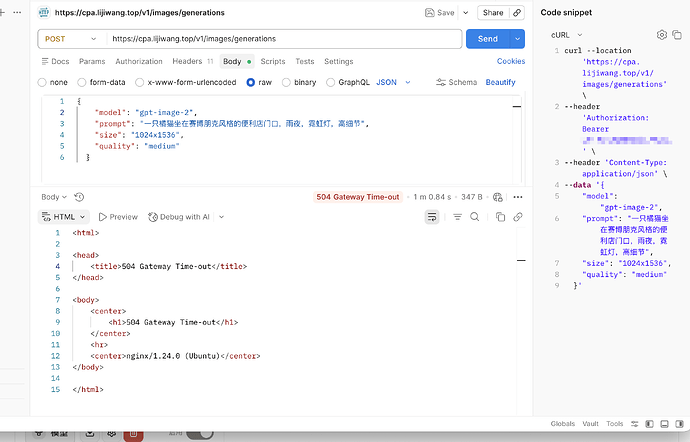Copy the request link icon next to Share

tap(517, 13)
